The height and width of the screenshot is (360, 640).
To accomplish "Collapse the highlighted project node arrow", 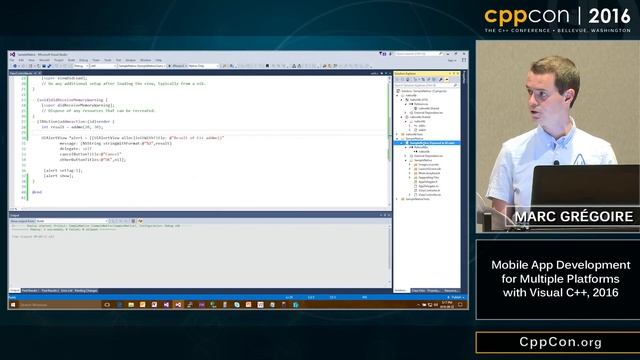I will pyautogui.click(x=402, y=143).
